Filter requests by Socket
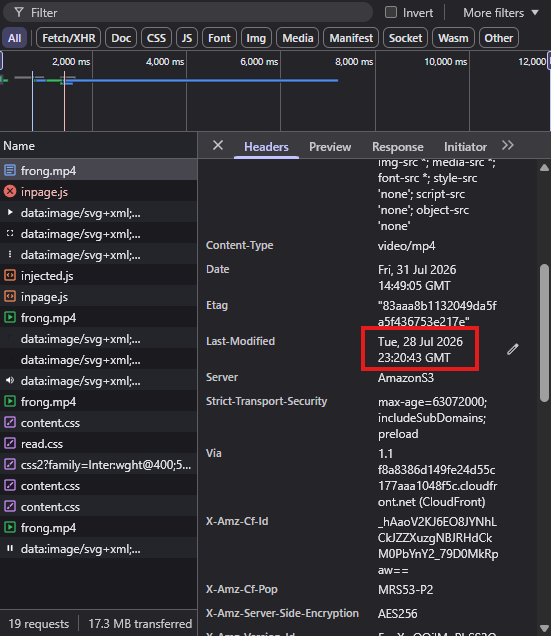The width and height of the screenshot is (551, 636). (x=405, y=38)
